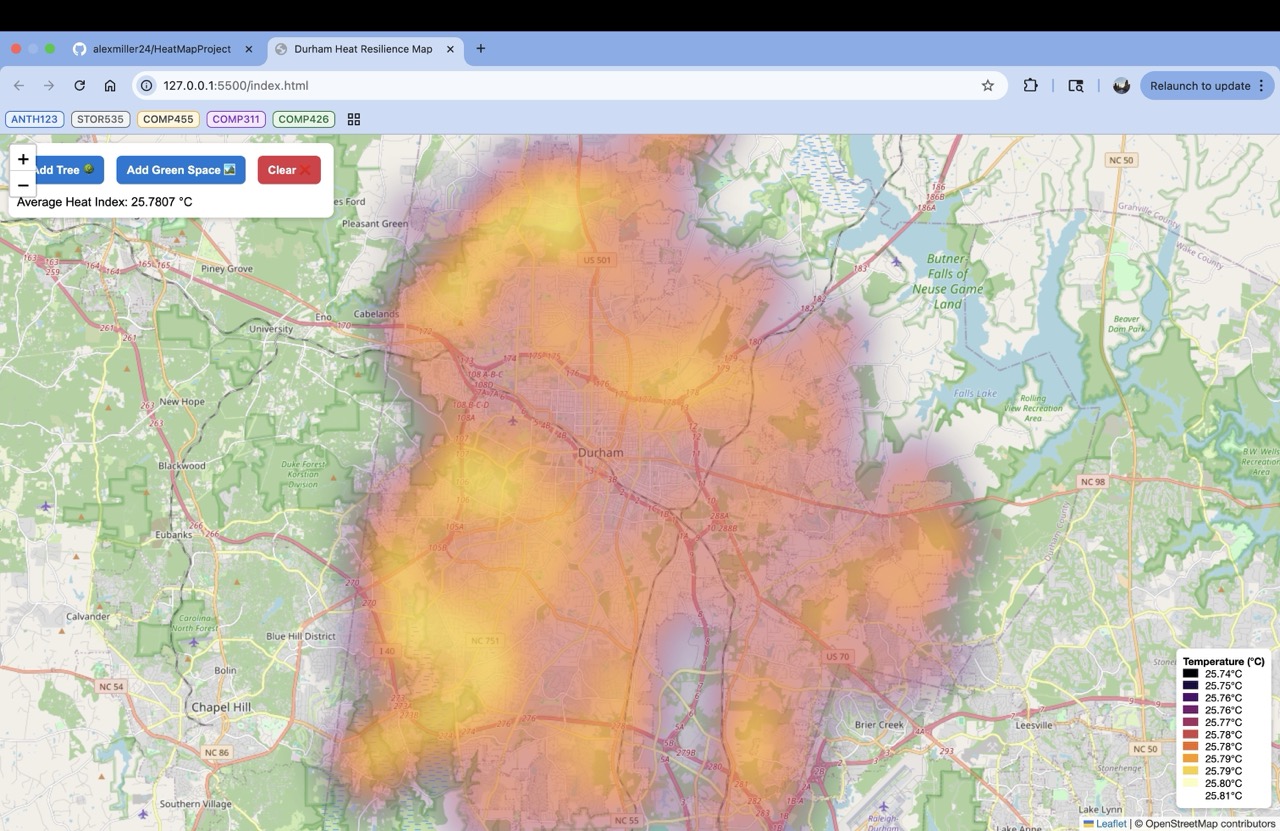The height and width of the screenshot is (831, 1280).
Task: Switch to alexmiller24/HeatMapProject tab
Action: (x=162, y=49)
